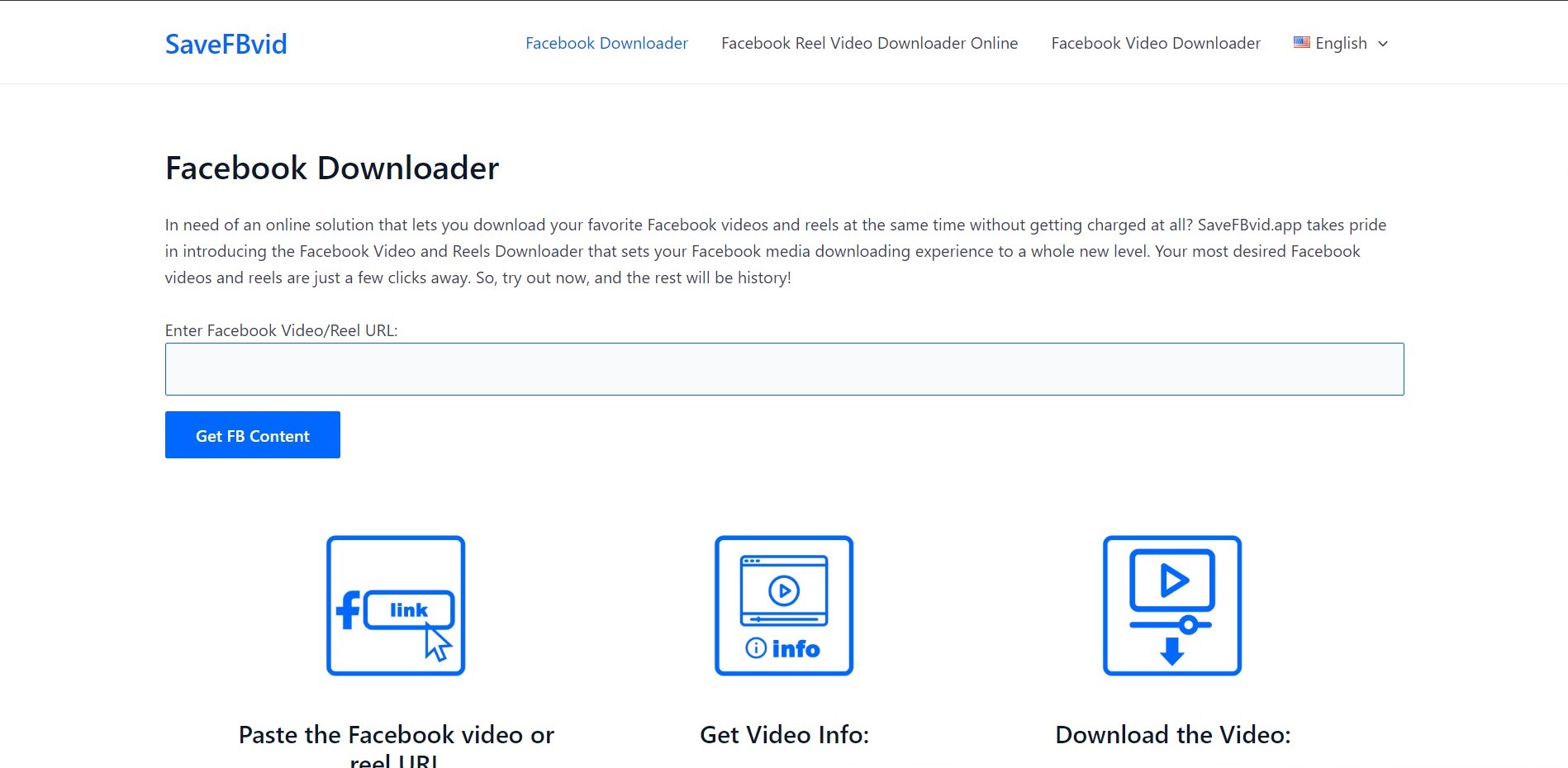This screenshot has height=768, width=1568.
Task: Click 'Enter Facebook Video/Reel URL:' label
Action: click(x=281, y=330)
